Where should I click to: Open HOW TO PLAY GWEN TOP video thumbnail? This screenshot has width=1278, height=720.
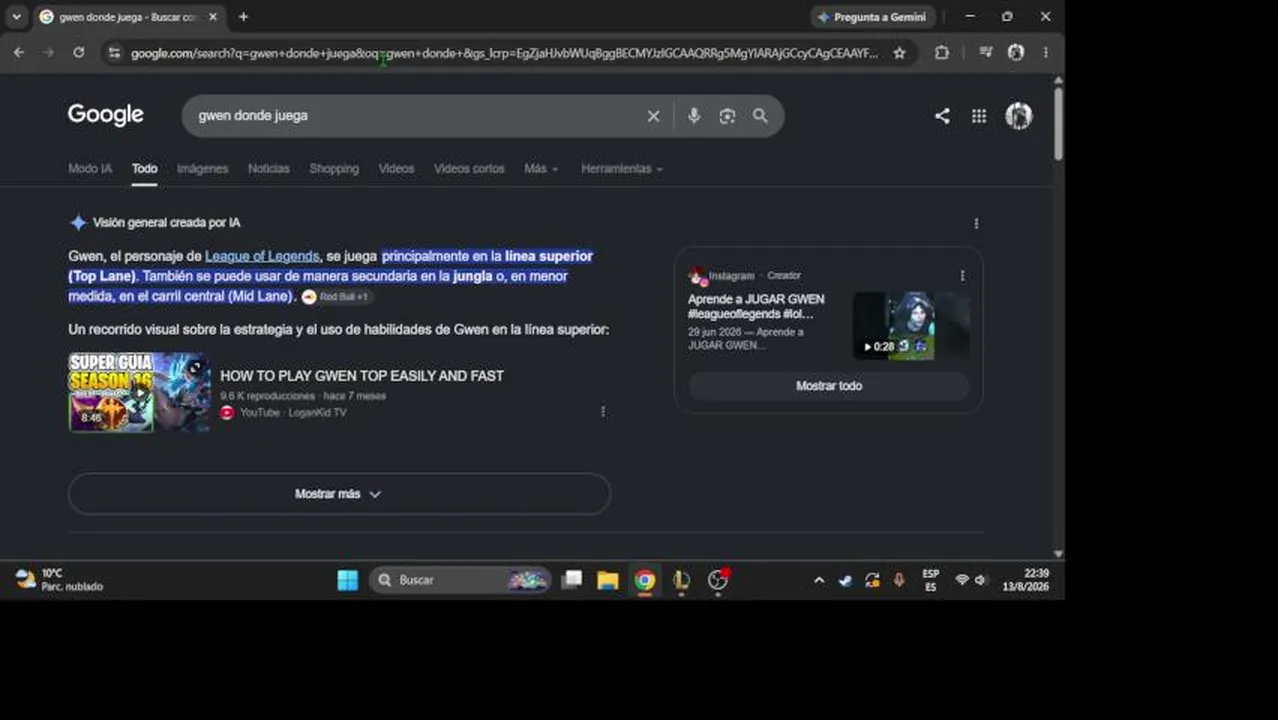click(139, 392)
